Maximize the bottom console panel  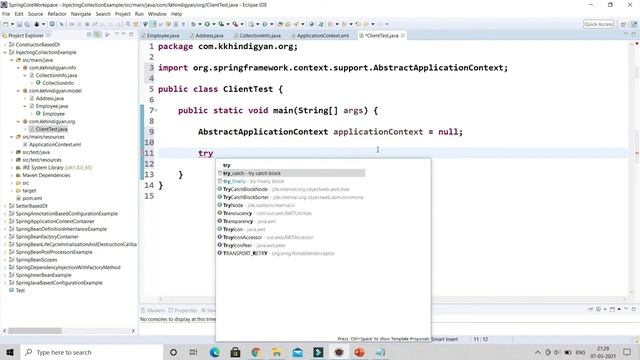pyautogui.click(x=633, y=309)
